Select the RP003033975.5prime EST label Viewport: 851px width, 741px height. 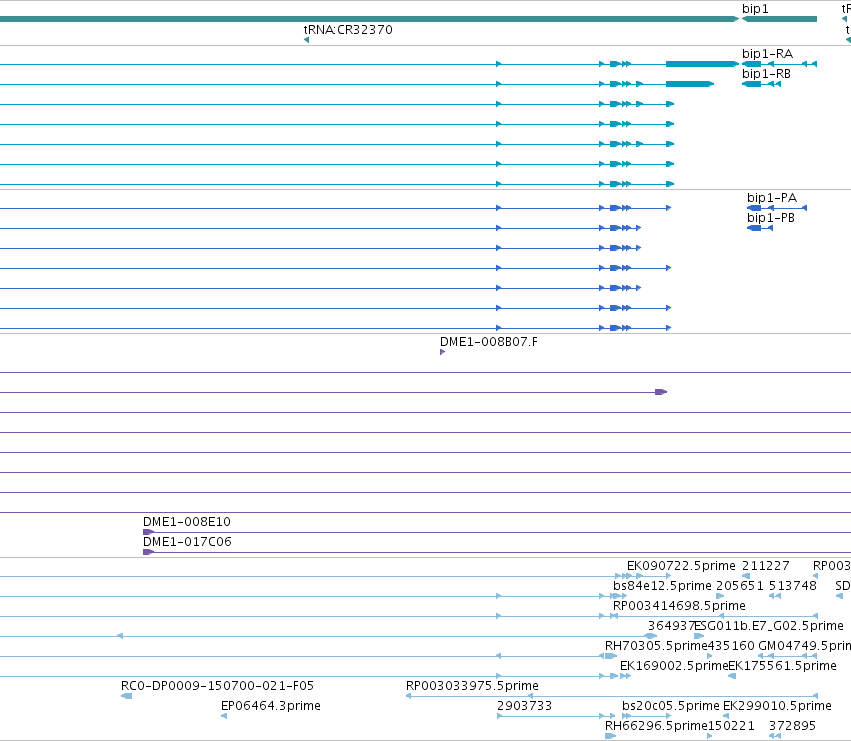point(472,686)
